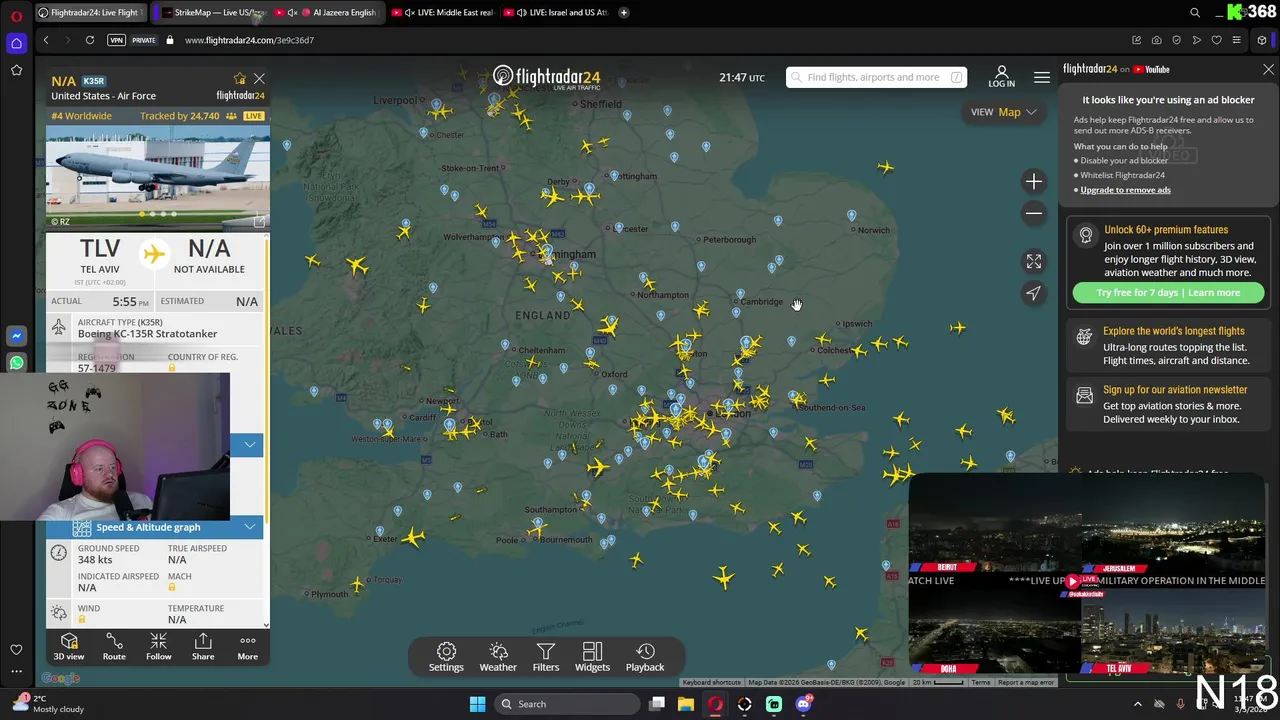
Task: Open Opera easy setup sliders
Action: tap(1236, 40)
